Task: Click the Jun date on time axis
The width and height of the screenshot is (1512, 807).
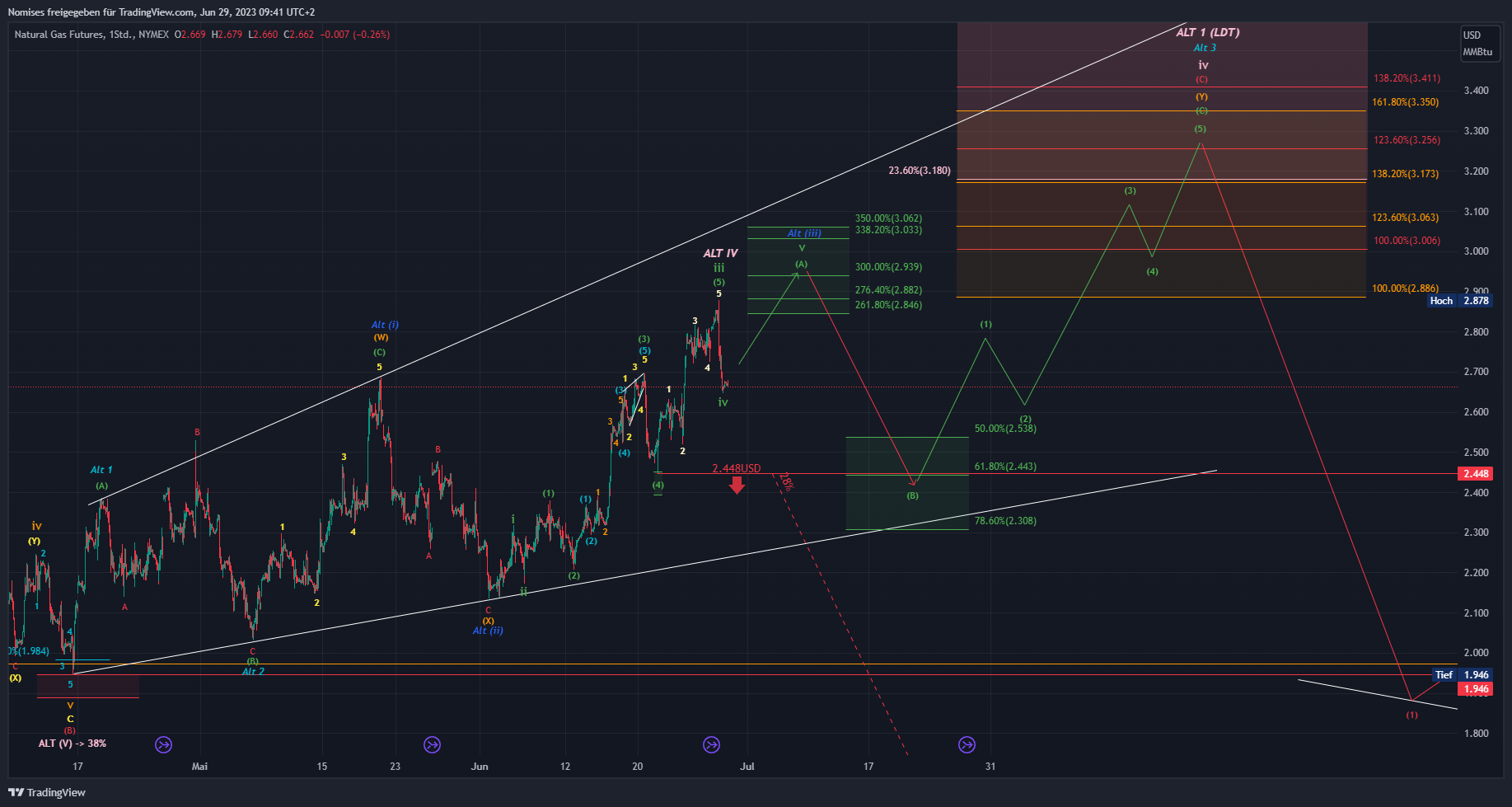Action: point(480,767)
